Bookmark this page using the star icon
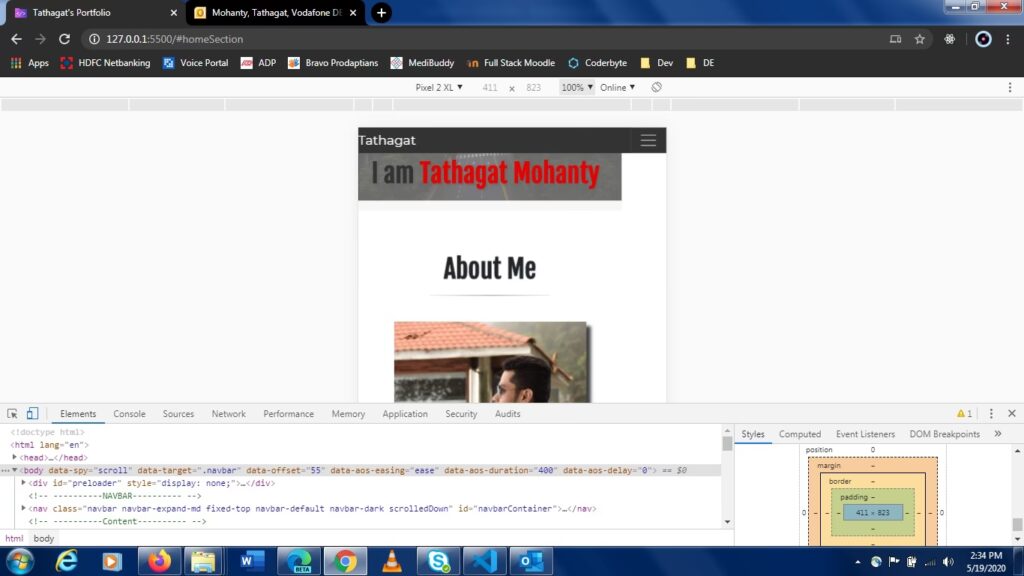1024x576 pixels. click(x=920, y=39)
